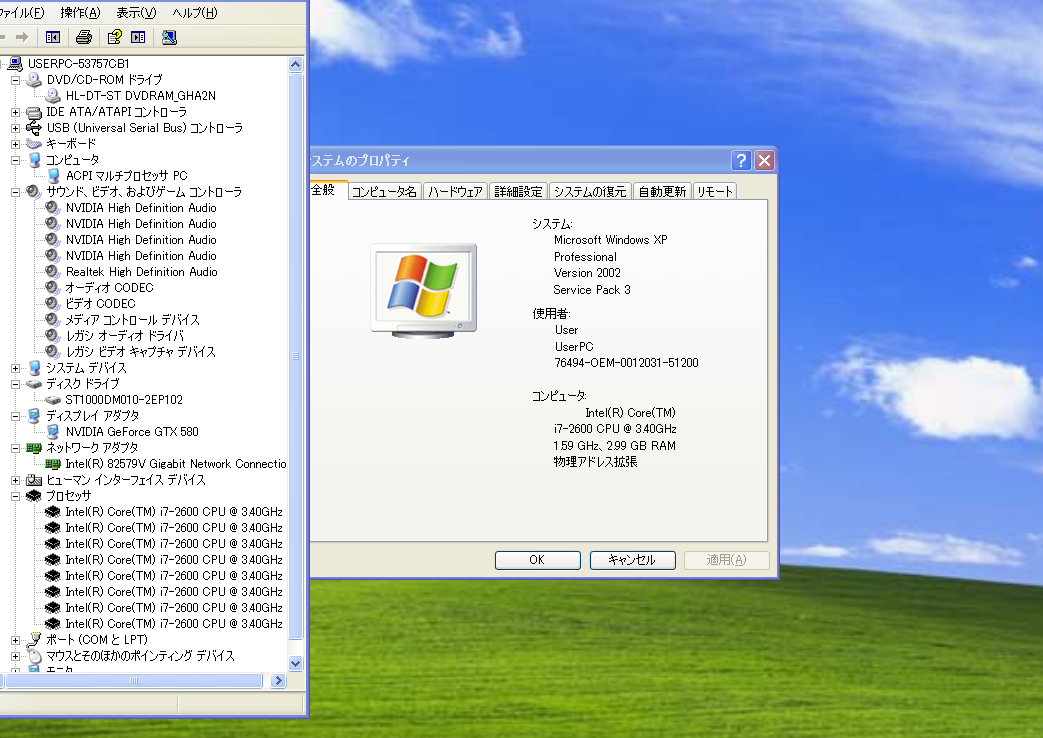Viewport: 1043px width, 738px height.
Task: Expand the ポート (COM と LPT) node
Action: [15, 640]
